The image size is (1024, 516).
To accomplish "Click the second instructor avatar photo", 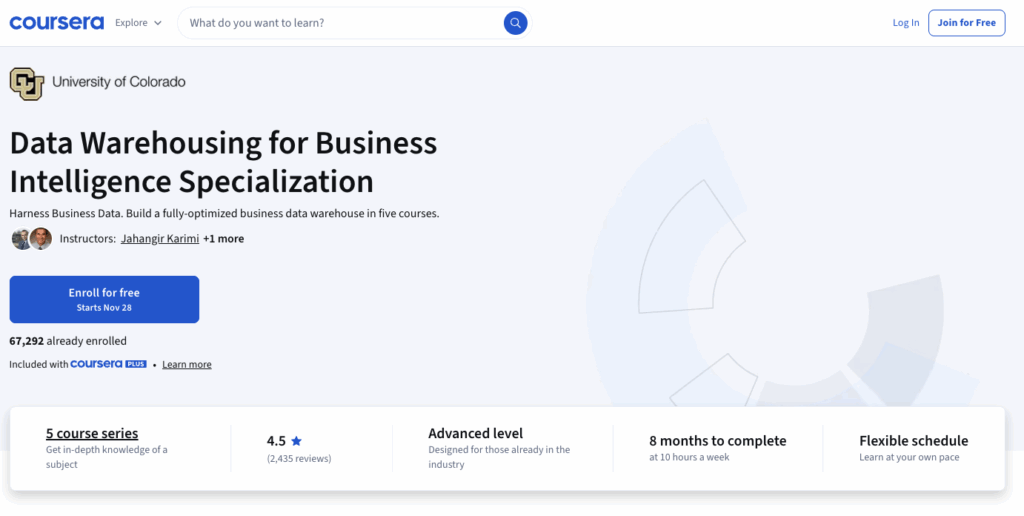I will click(x=41, y=239).
